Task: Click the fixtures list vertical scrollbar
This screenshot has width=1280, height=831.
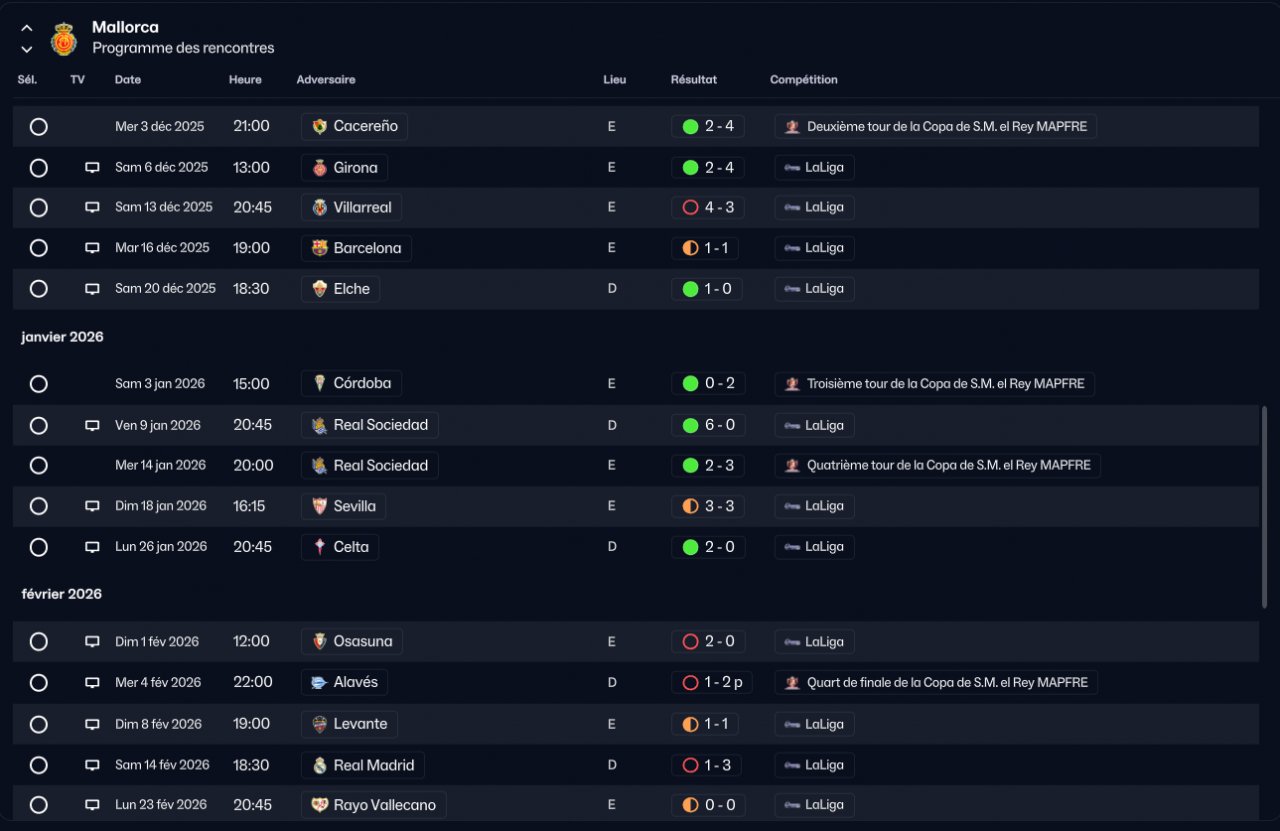Action: [x=1265, y=507]
